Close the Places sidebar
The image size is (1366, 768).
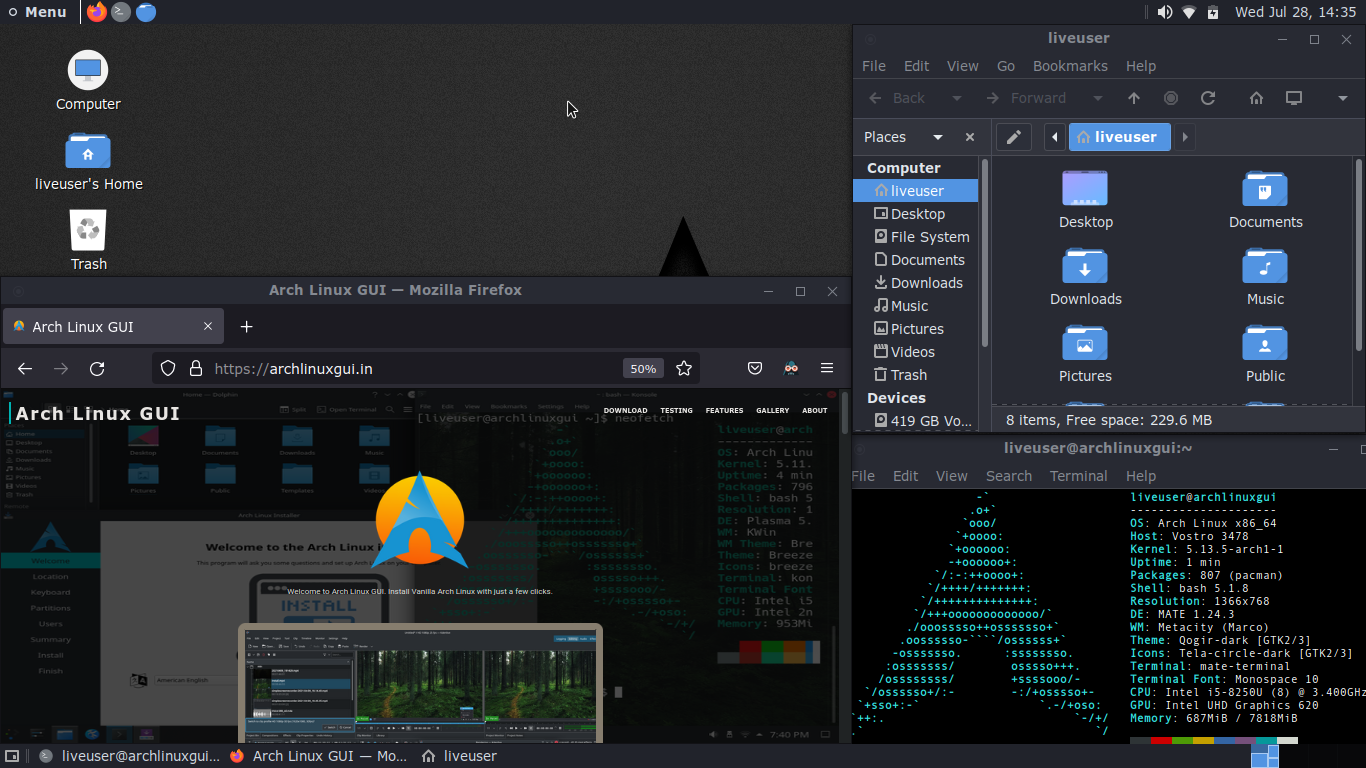(x=969, y=137)
